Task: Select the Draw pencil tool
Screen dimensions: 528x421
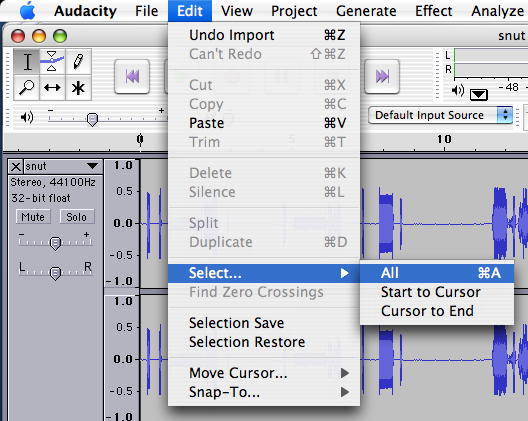Action: point(78,62)
